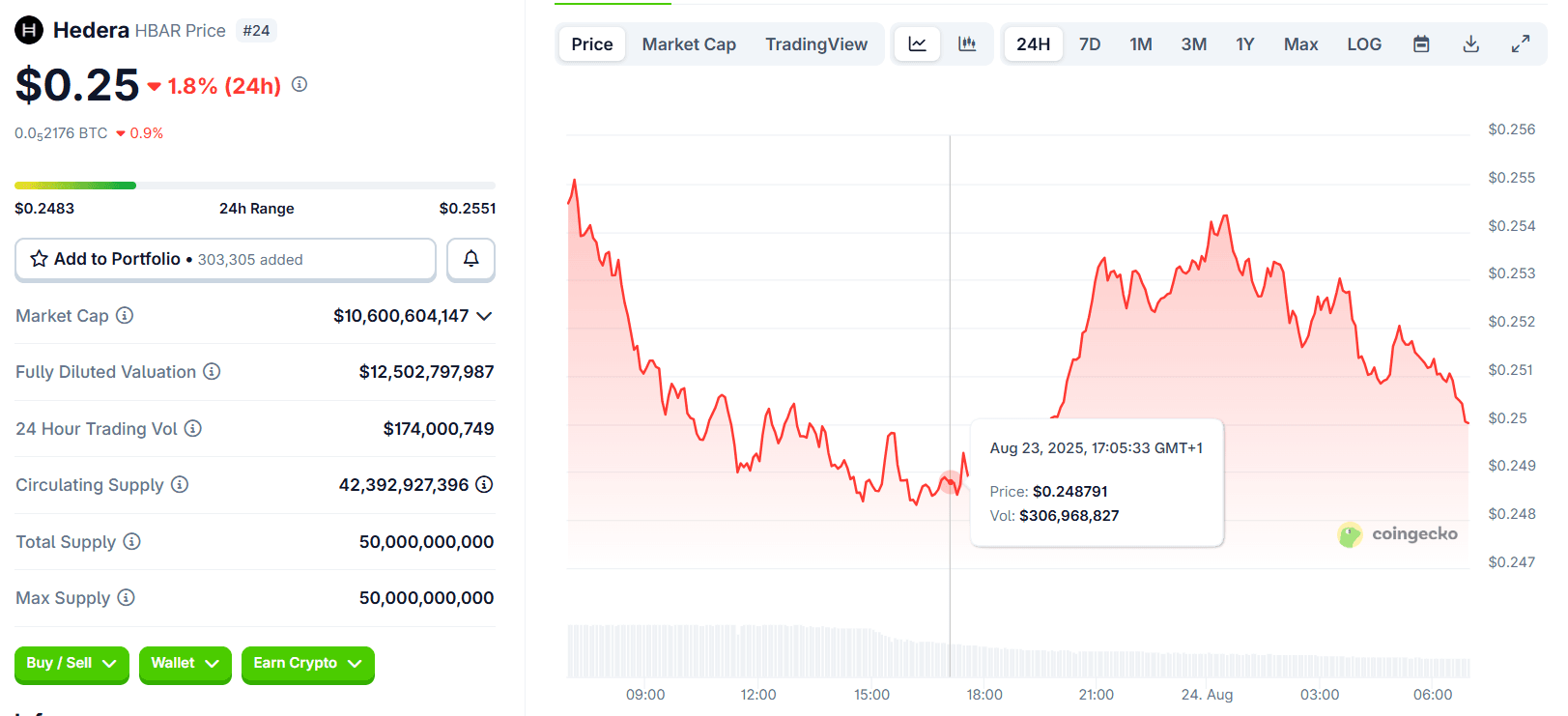Expand chart to fullscreen

point(1521,44)
